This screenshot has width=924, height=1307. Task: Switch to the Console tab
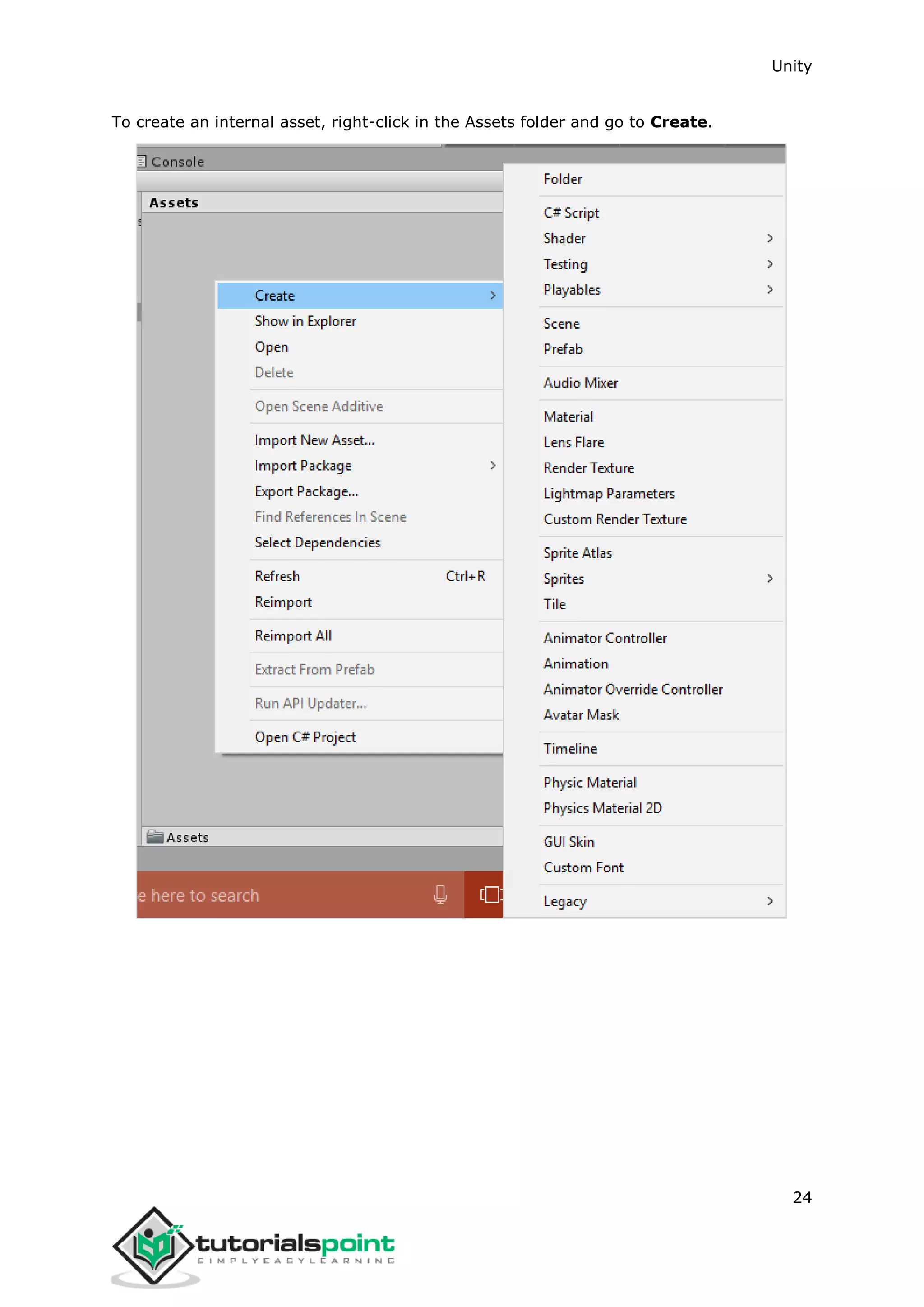[x=177, y=162]
